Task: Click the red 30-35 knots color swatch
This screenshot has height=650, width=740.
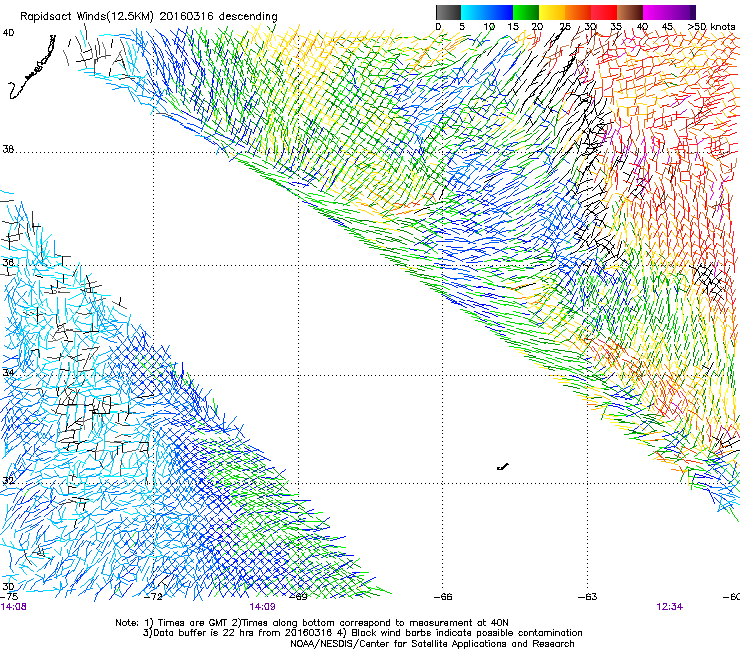Action: coord(604,12)
